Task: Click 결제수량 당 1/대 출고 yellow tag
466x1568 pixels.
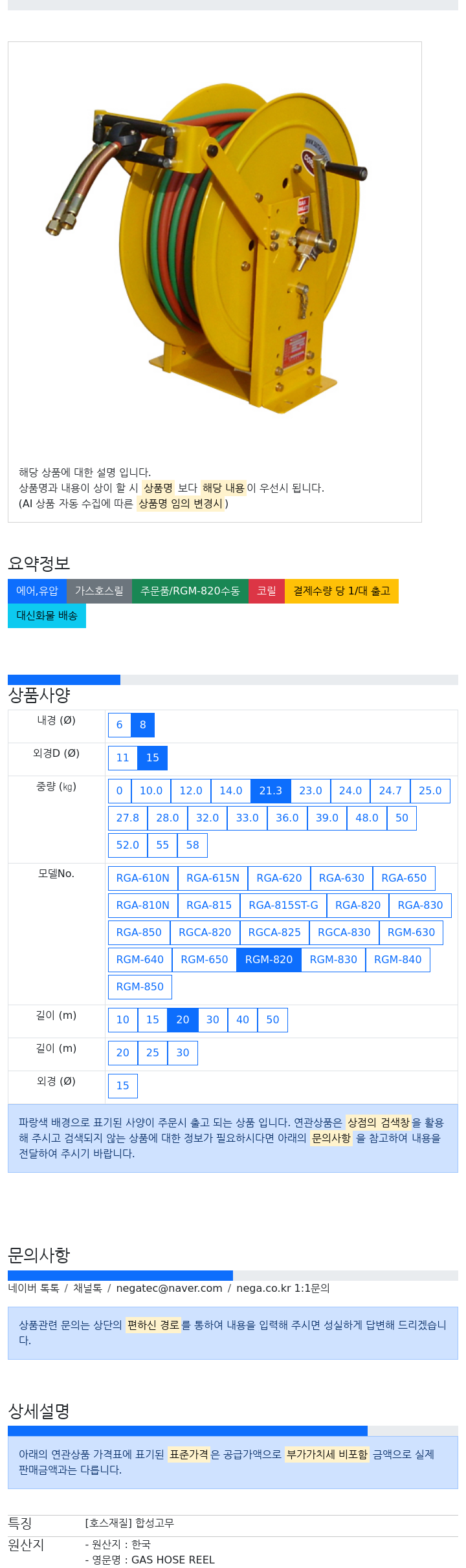Action: pos(341,591)
